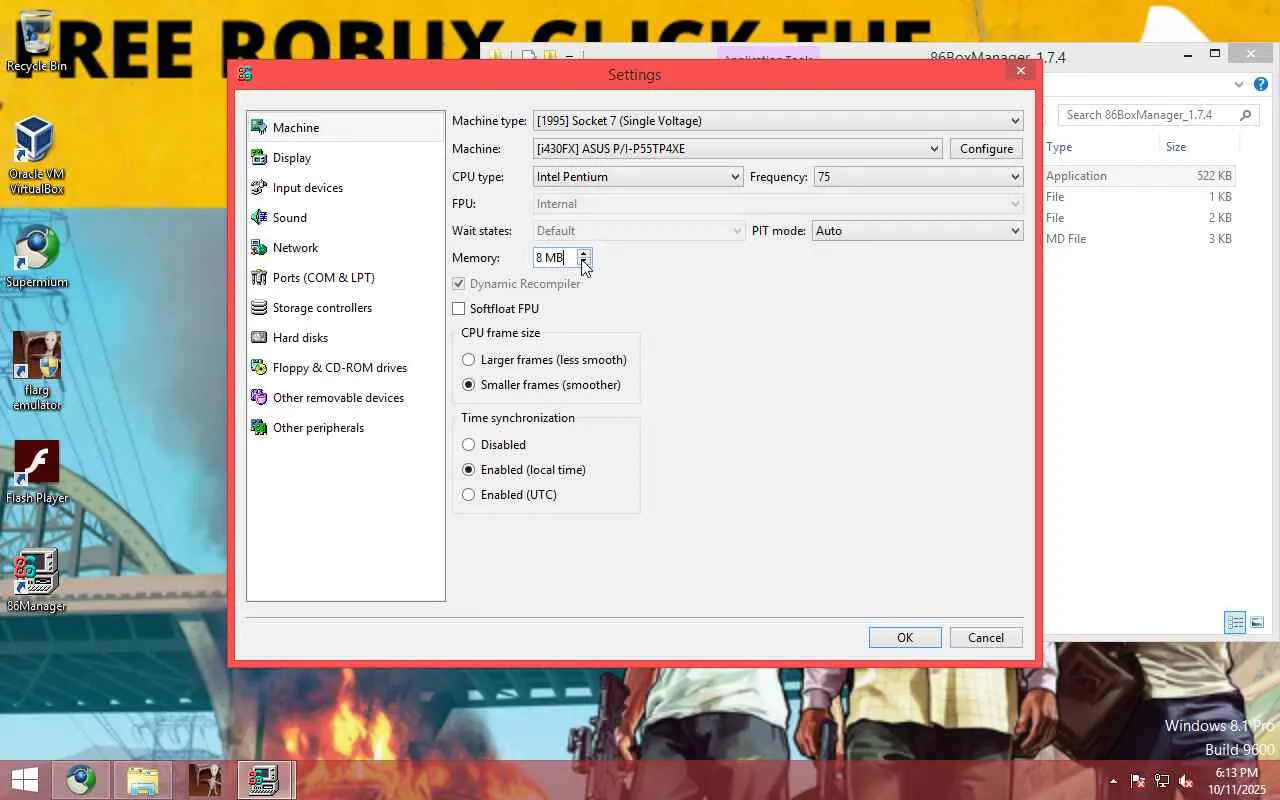Click the disabled Wait states dropdown
The image size is (1280, 800).
point(638,231)
